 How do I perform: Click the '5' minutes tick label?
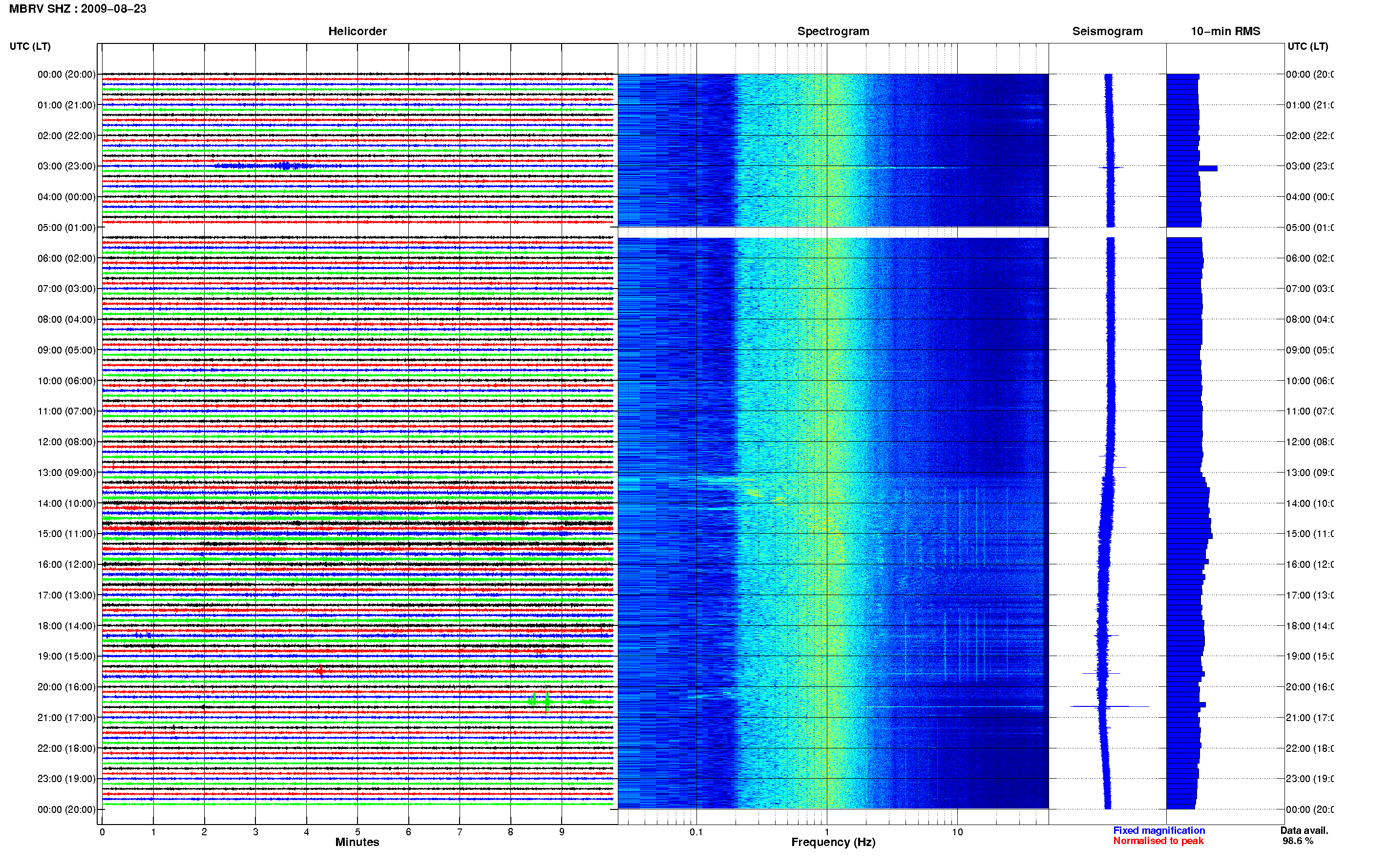pos(357,832)
